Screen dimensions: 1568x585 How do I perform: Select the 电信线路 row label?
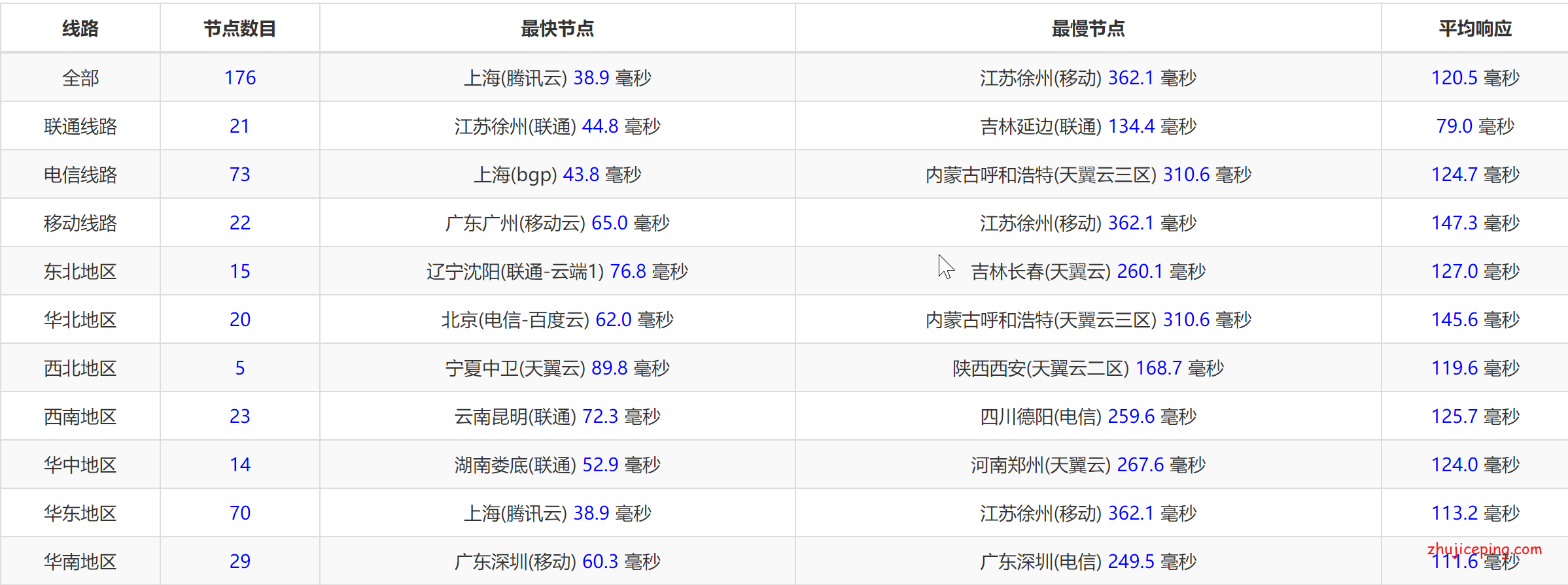click(80, 175)
